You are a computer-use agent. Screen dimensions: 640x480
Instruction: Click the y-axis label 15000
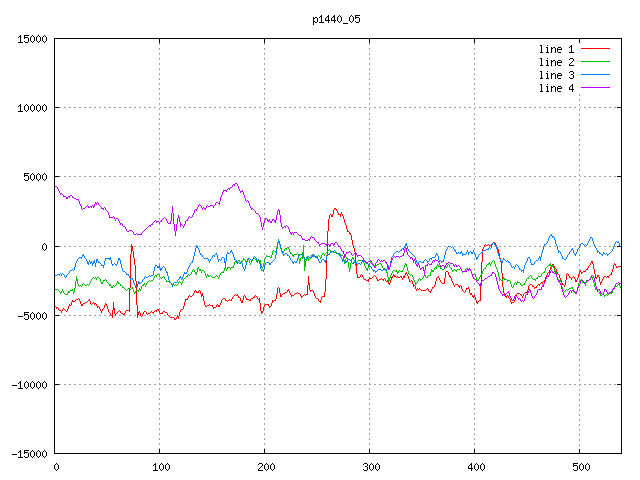pos(32,39)
